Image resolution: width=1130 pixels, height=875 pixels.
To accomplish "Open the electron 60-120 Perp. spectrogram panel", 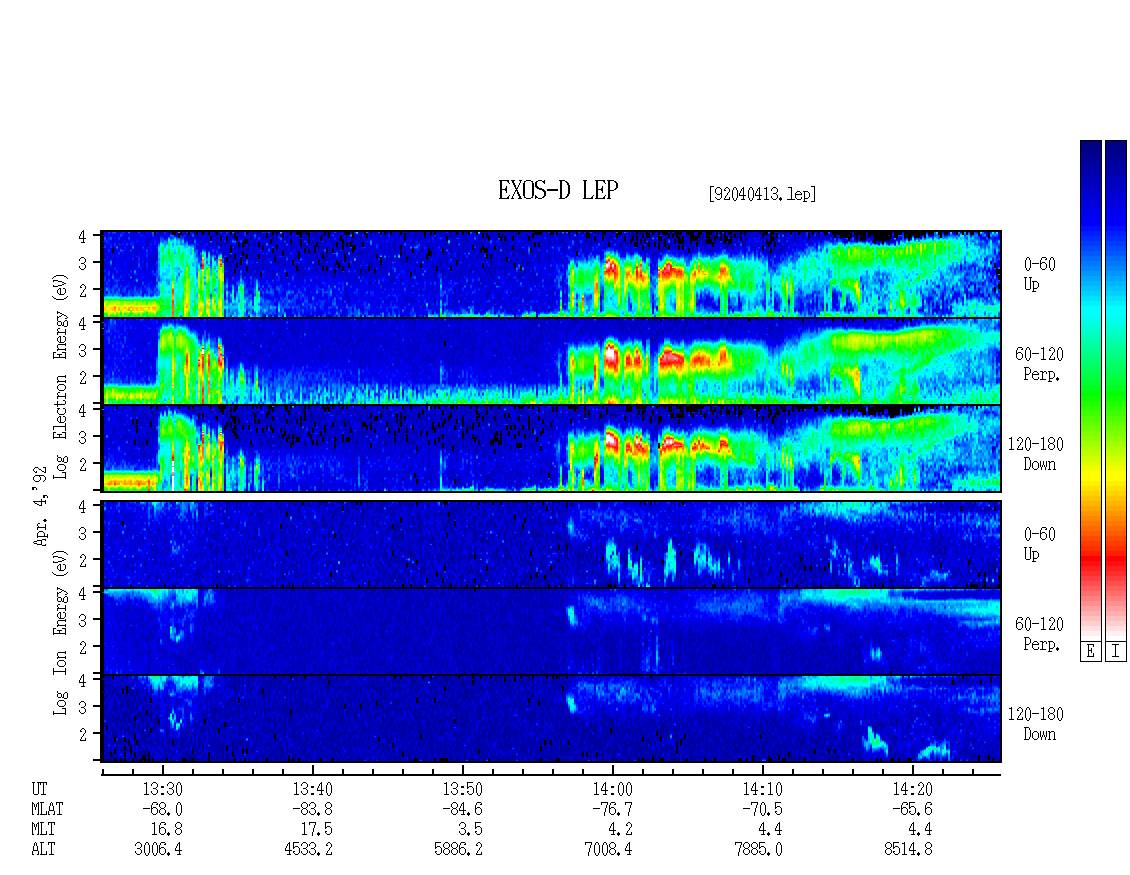I will point(551,361).
